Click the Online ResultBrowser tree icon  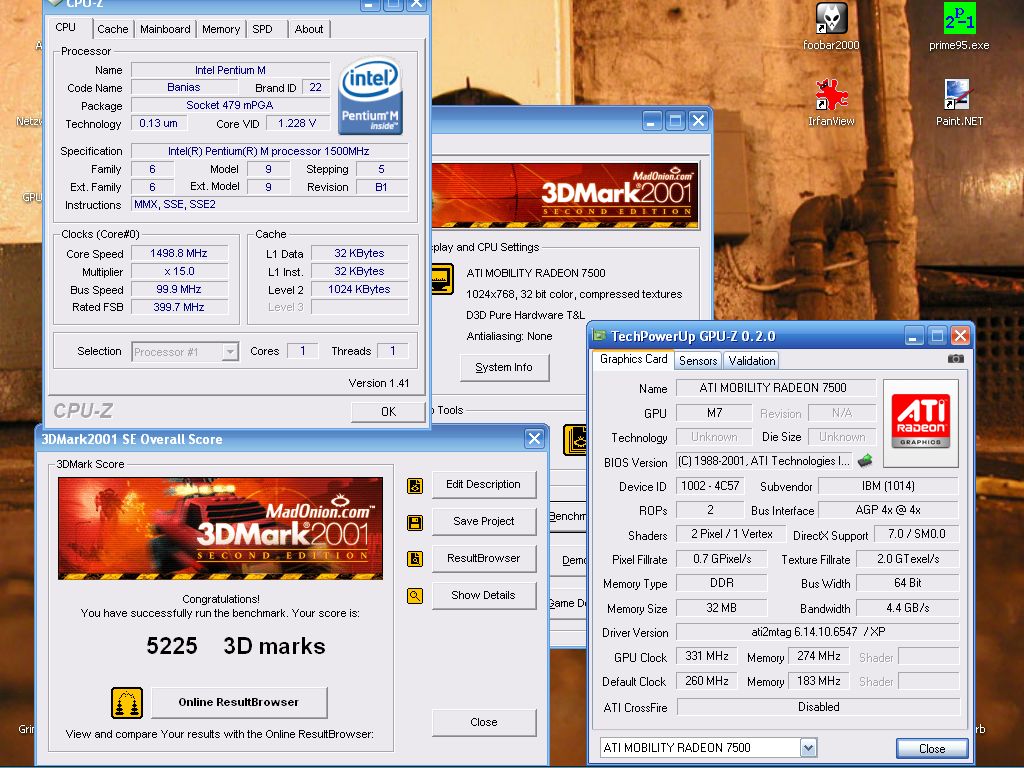pyautogui.click(x=127, y=703)
